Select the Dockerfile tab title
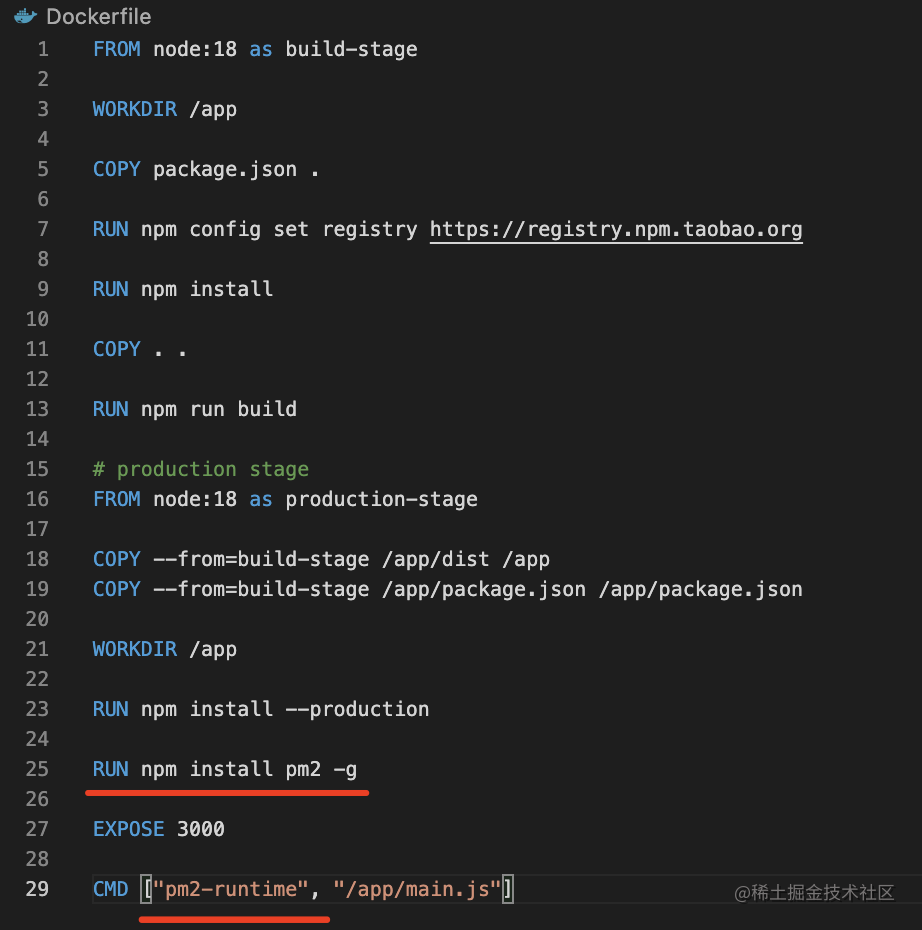The width and height of the screenshot is (922, 930). [99, 17]
